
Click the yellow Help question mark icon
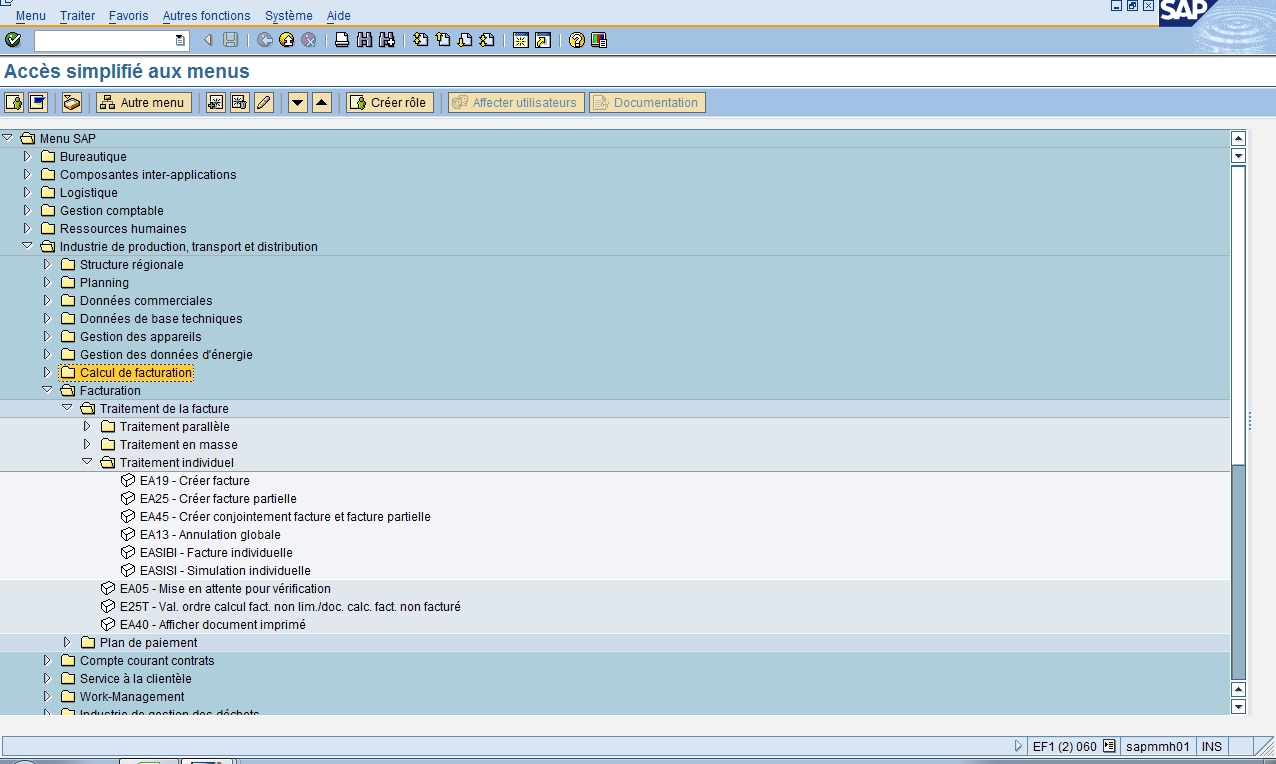(577, 40)
